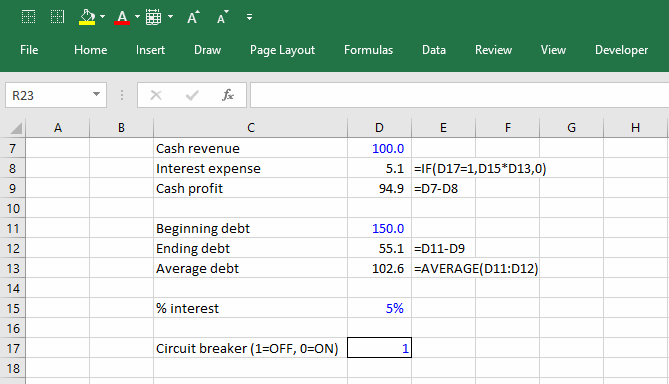Viewport: 669px width, 384px height.
Task: Open the File menu
Action: (x=29, y=50)
